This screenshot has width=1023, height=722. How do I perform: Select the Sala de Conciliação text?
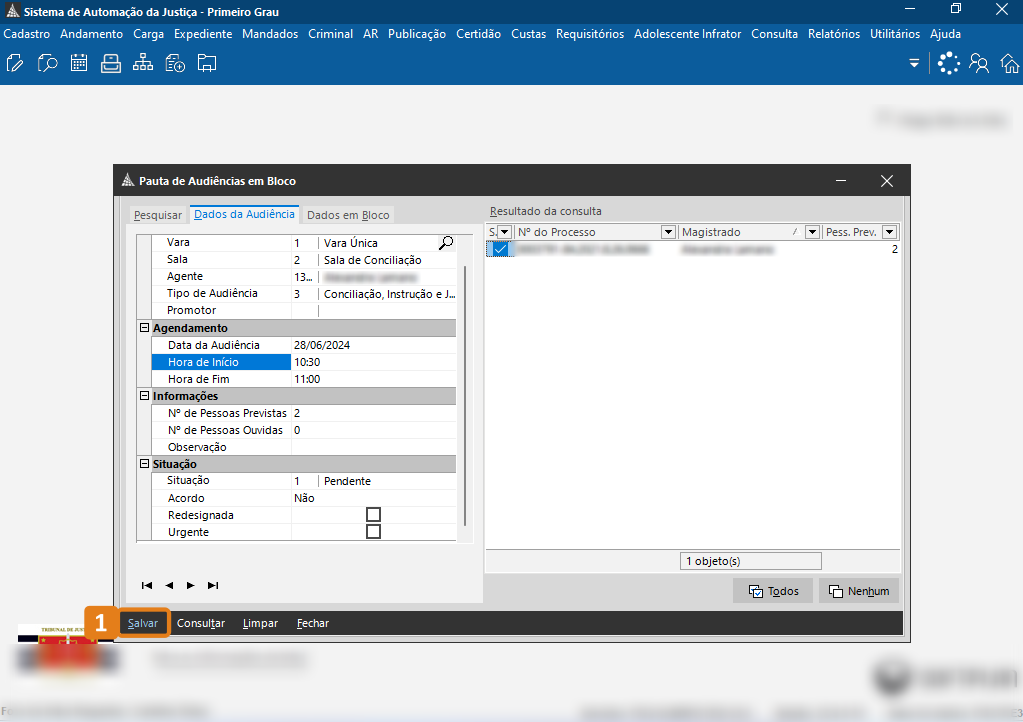tap(373, 260)
